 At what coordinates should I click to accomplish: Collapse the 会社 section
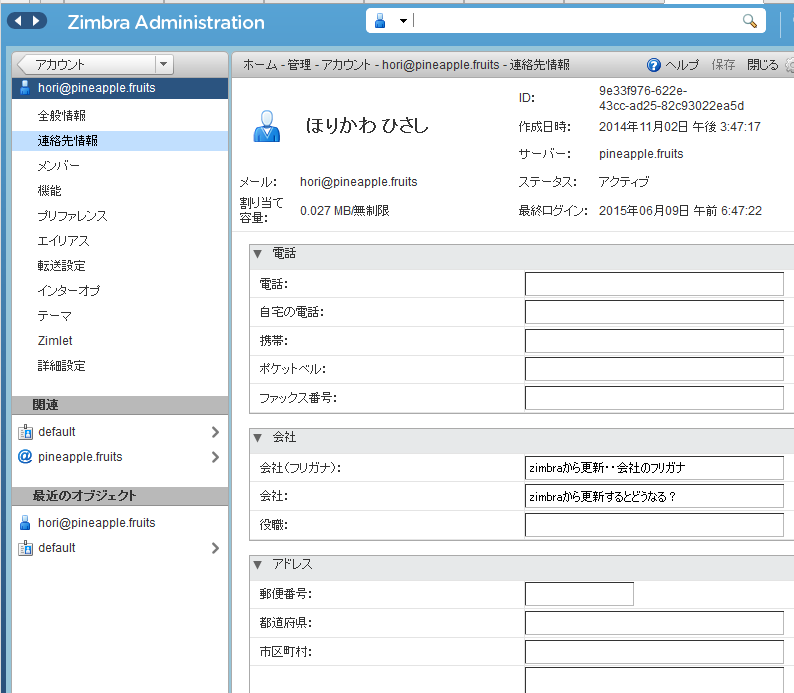point(258,438)
